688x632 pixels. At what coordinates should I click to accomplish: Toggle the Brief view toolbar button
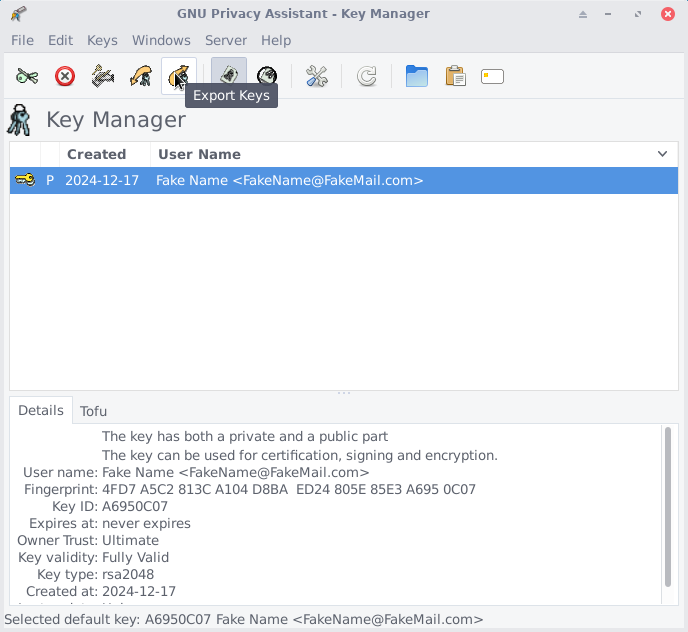point(229,75)
